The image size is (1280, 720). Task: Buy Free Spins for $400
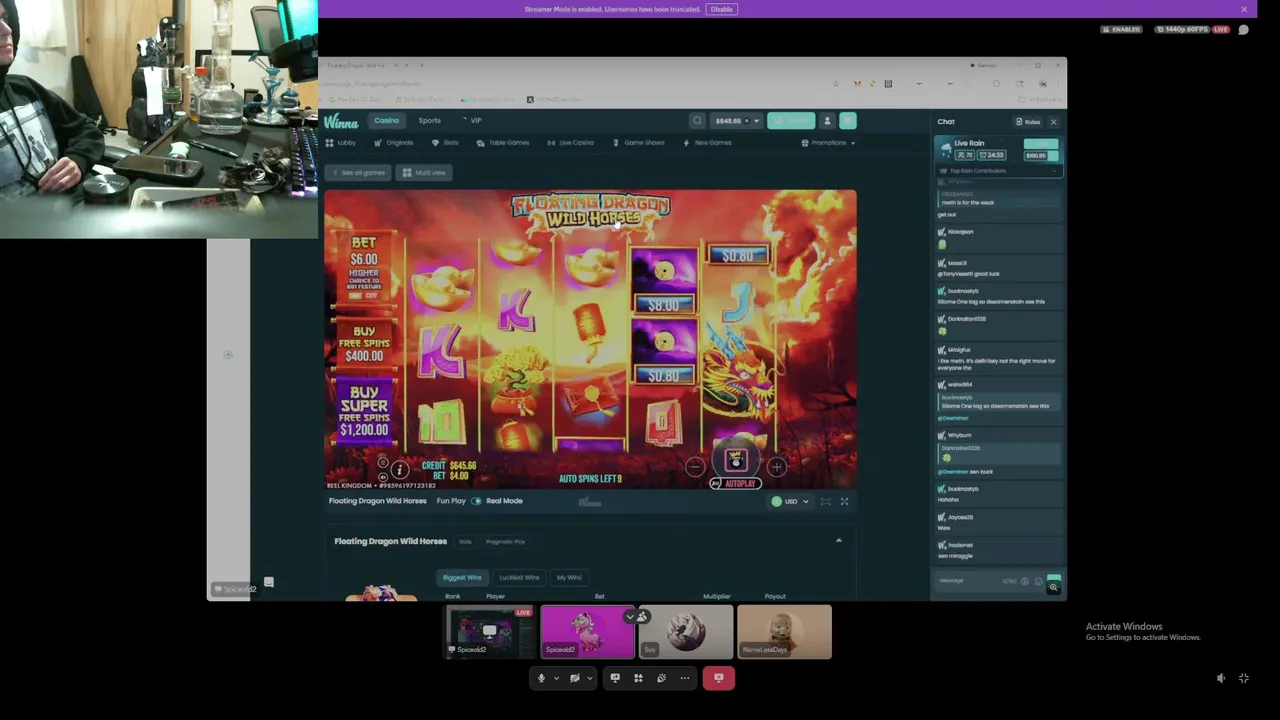pyautogui.click(x=364, y=344)
